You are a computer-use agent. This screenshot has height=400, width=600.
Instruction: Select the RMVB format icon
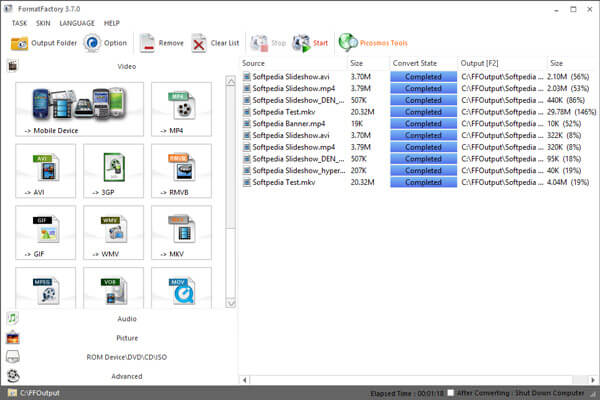[181, 171]
